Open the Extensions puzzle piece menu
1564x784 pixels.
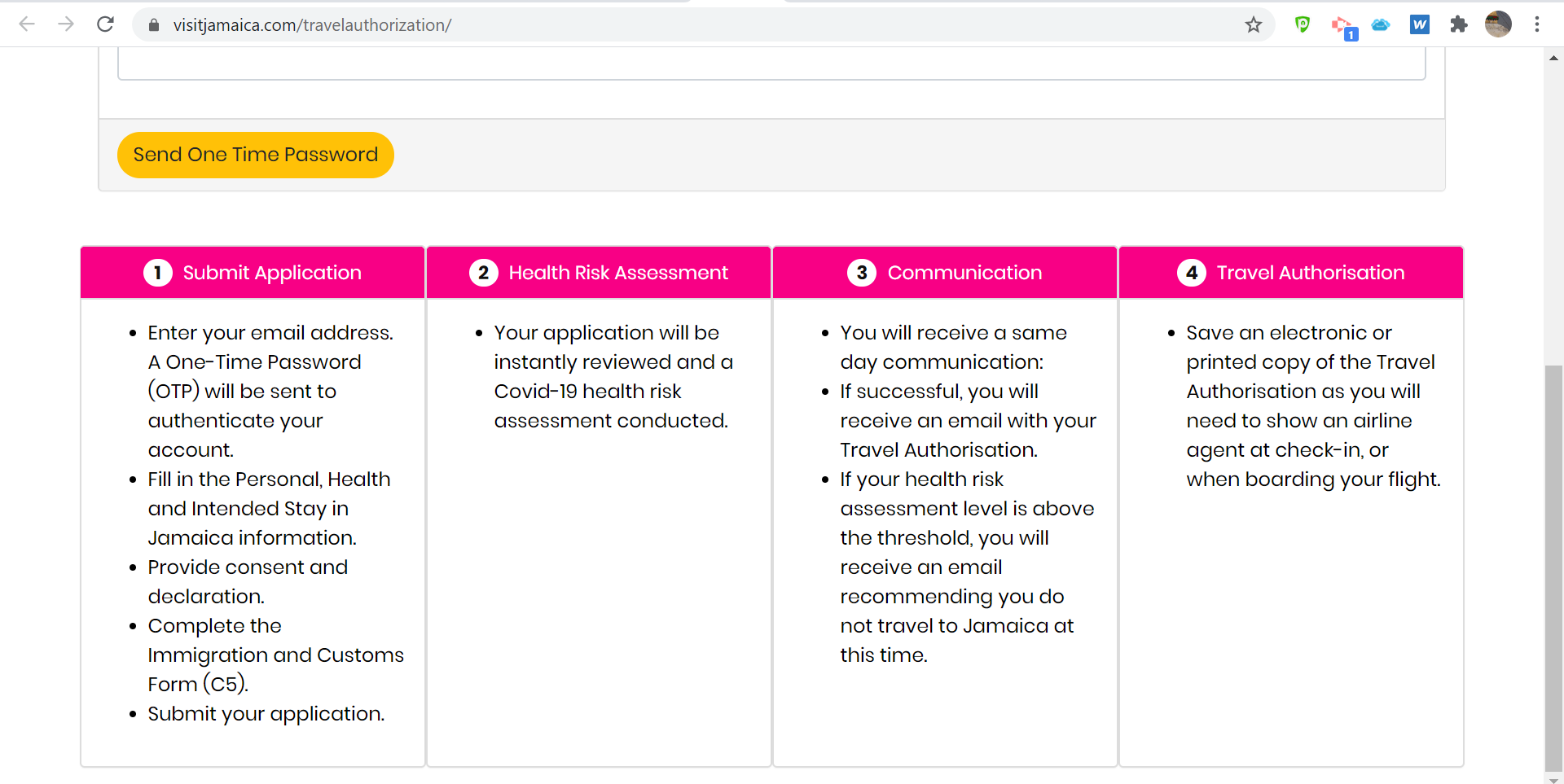tap(1459, 25)
